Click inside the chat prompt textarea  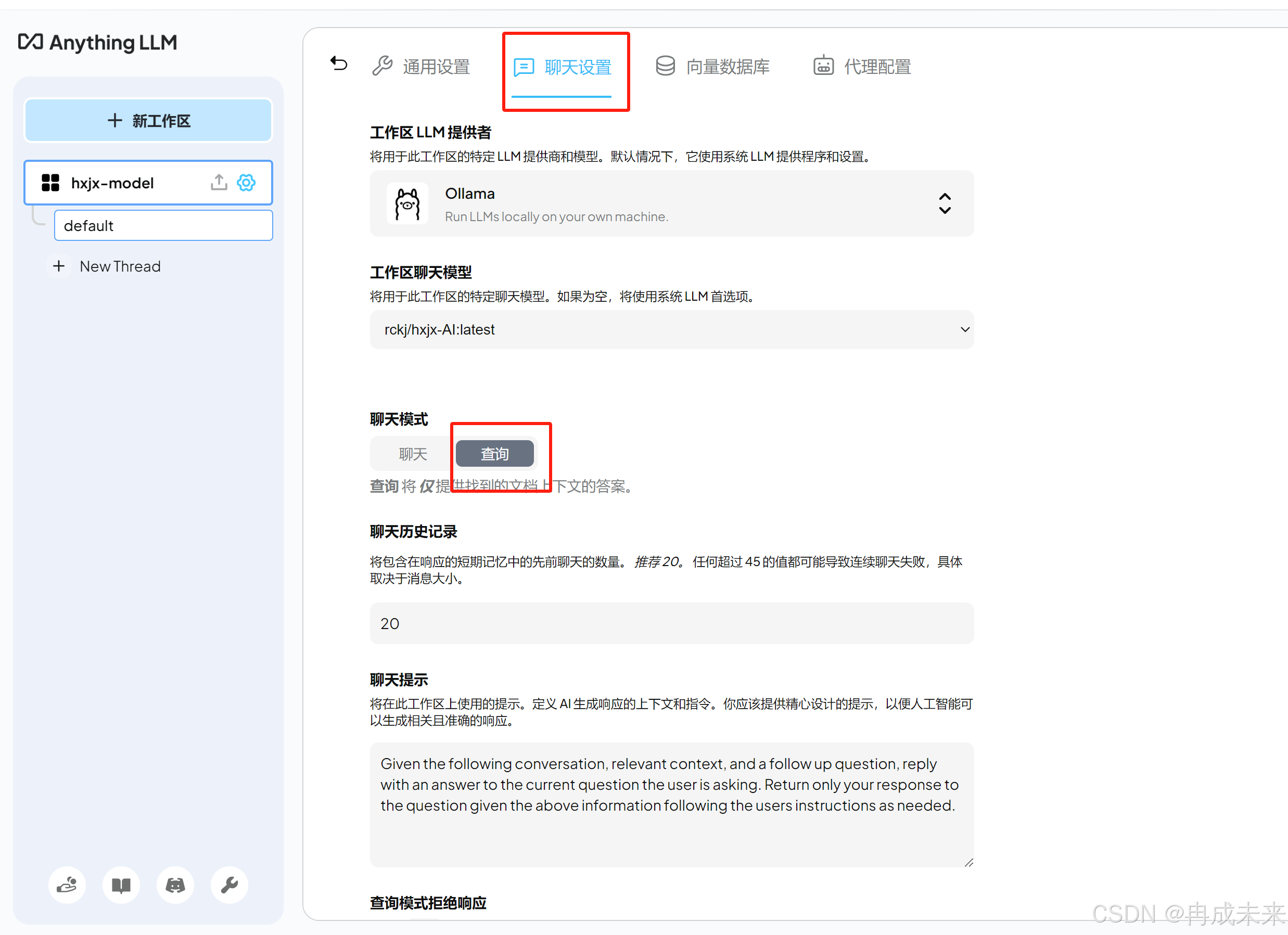671,805
